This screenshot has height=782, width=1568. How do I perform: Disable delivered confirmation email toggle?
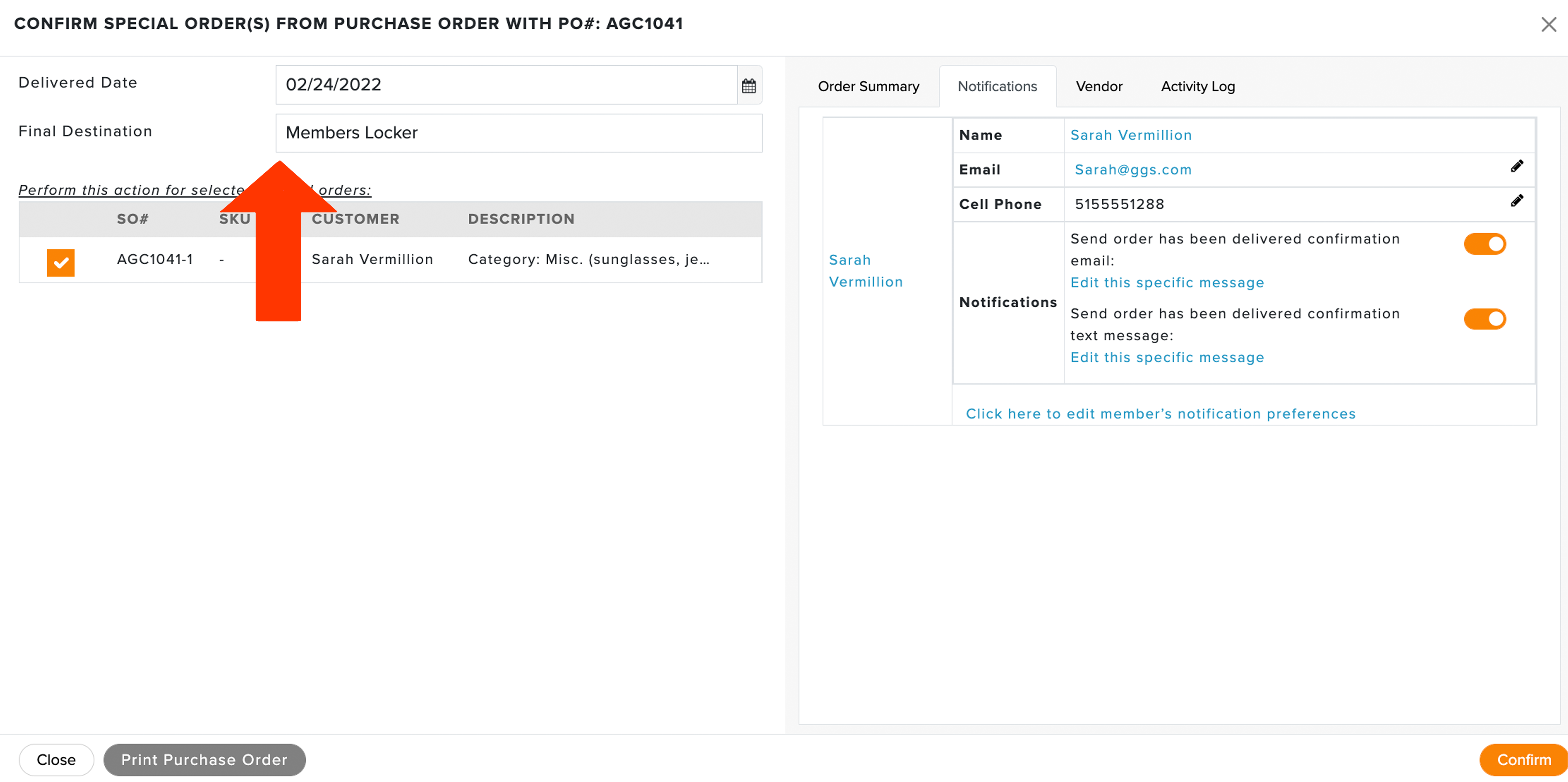[1484, 244]
